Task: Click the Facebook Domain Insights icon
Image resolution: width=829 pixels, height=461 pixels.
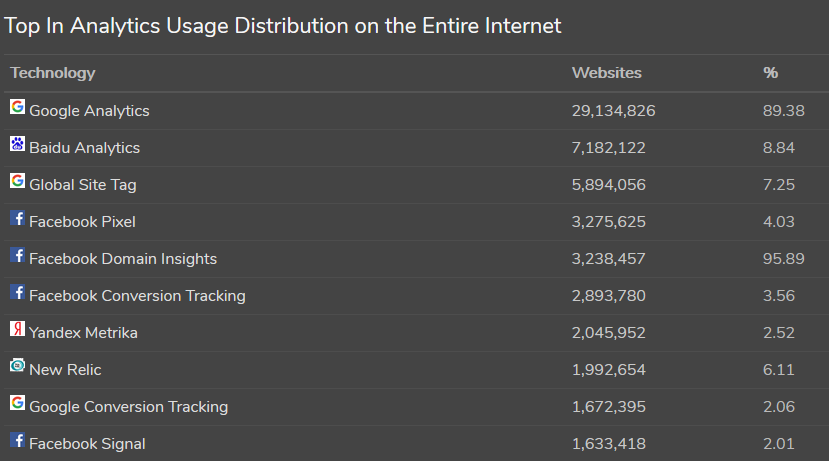Action: click(17, 255)
